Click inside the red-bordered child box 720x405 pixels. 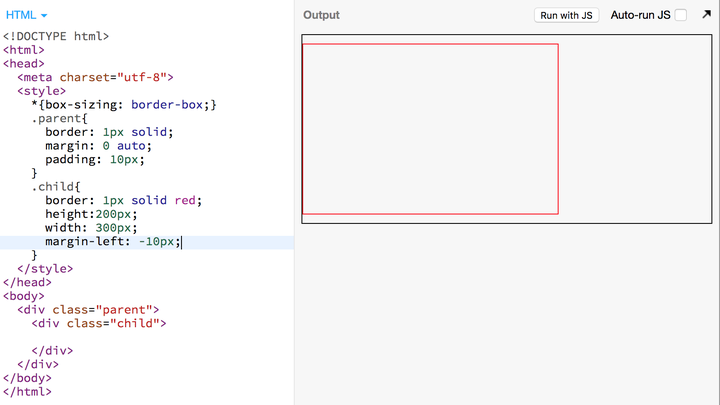click(x=430, y=129)
